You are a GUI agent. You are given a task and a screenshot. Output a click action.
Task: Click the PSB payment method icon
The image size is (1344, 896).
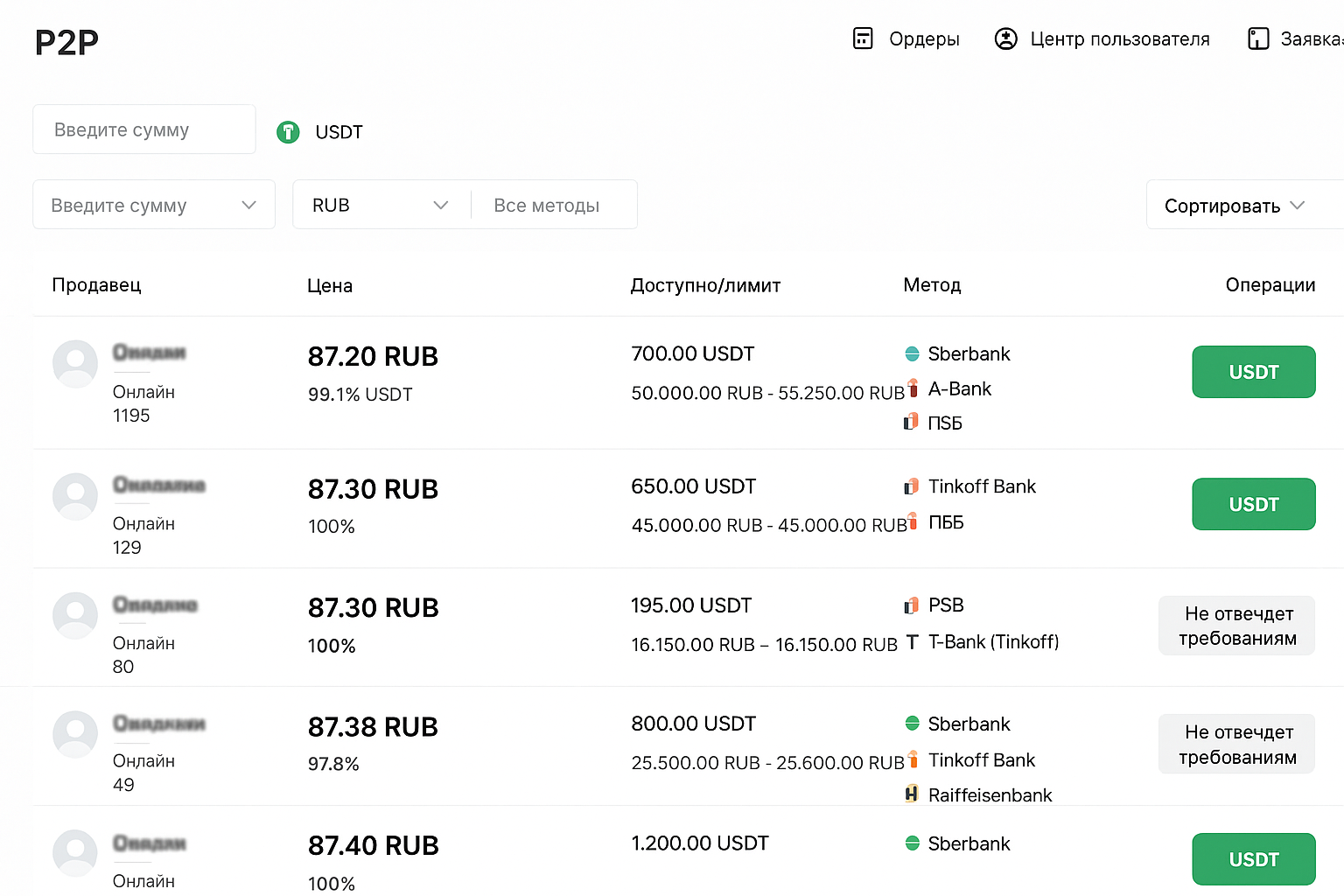[x=912, y=605]
